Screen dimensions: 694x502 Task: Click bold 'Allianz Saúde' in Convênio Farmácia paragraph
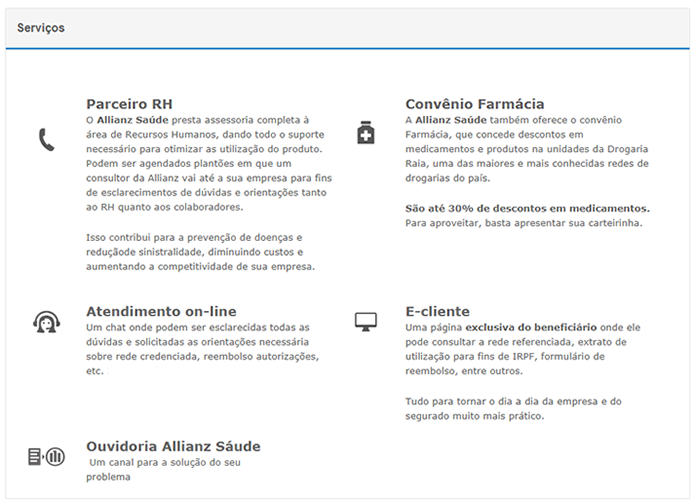pos(451,120)
